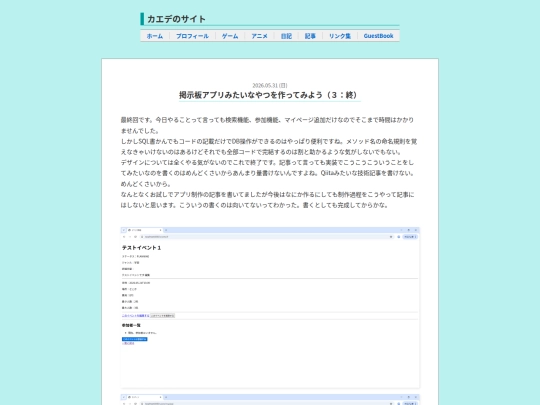Open the ホーム navigation link

click(x=155, y=36)
